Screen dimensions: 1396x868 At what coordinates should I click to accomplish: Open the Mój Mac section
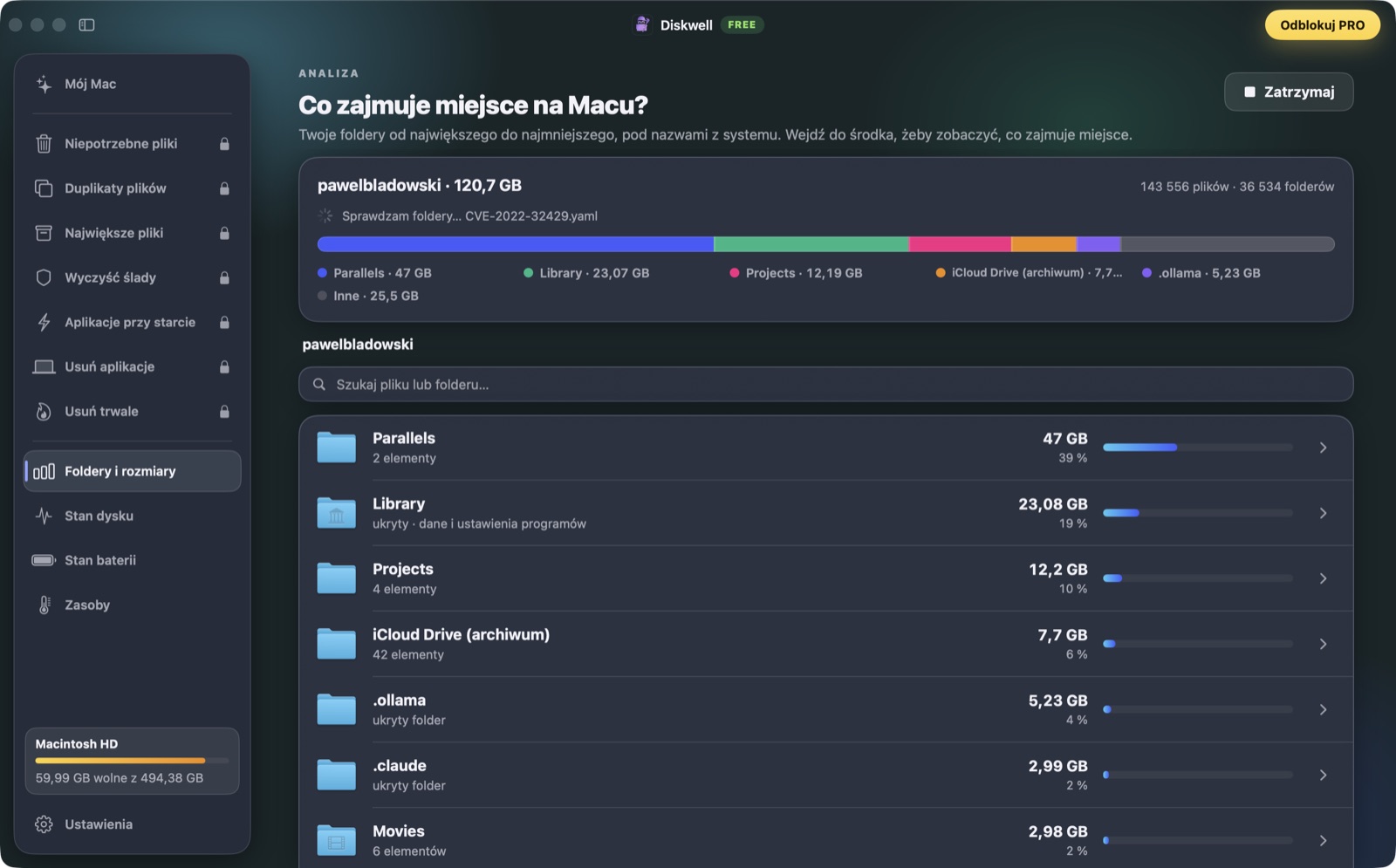tap(132, 84)
